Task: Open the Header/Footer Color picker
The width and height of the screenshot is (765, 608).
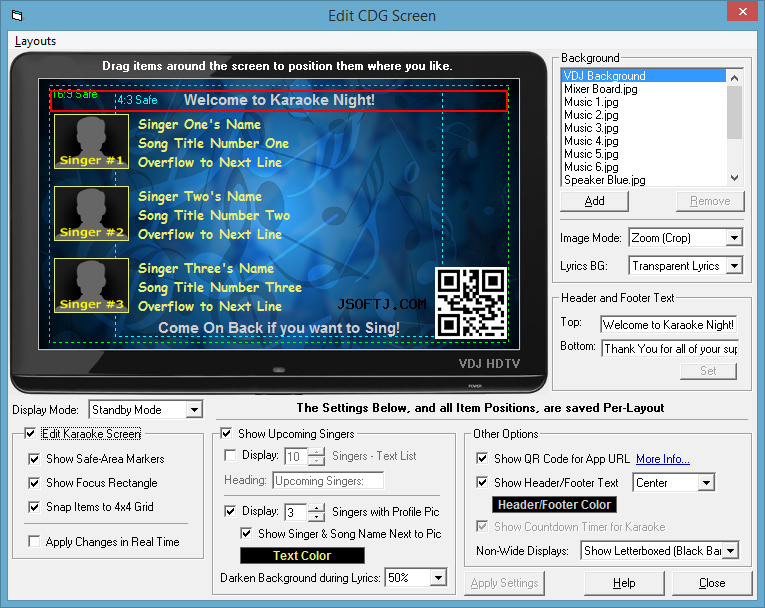Action: 554,505
